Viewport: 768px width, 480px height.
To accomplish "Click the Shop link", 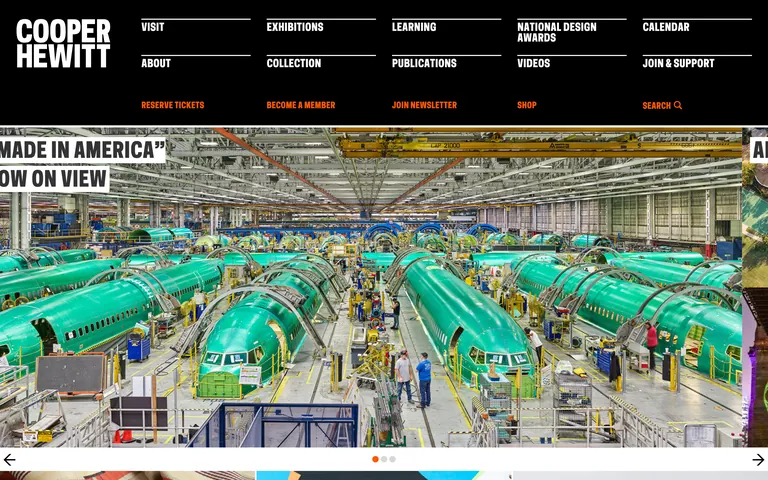I will 527,105.
